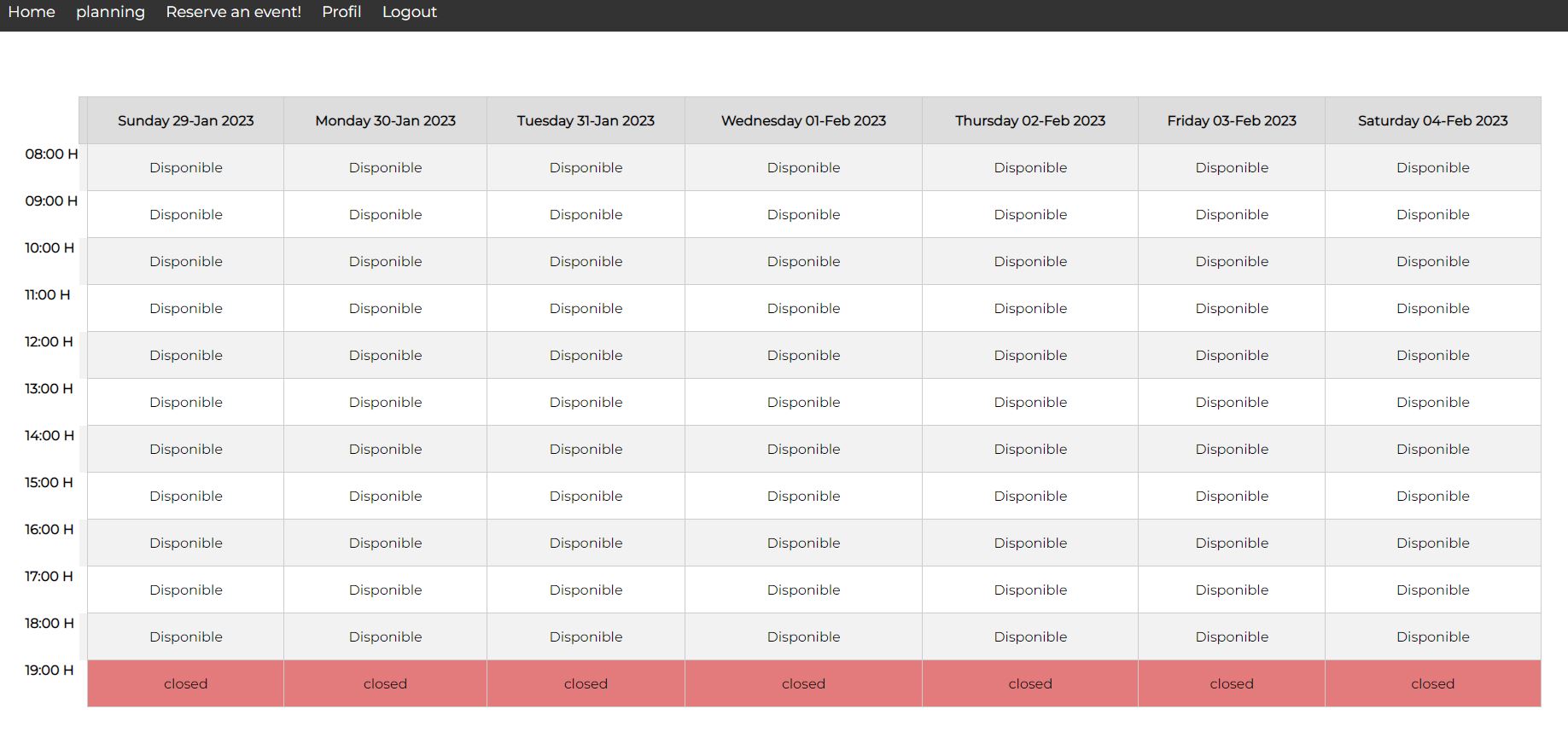Select Friday 03-Feb 16:00 Disponible slot
Viewport: 1568px width, 732px height.
1232,543
